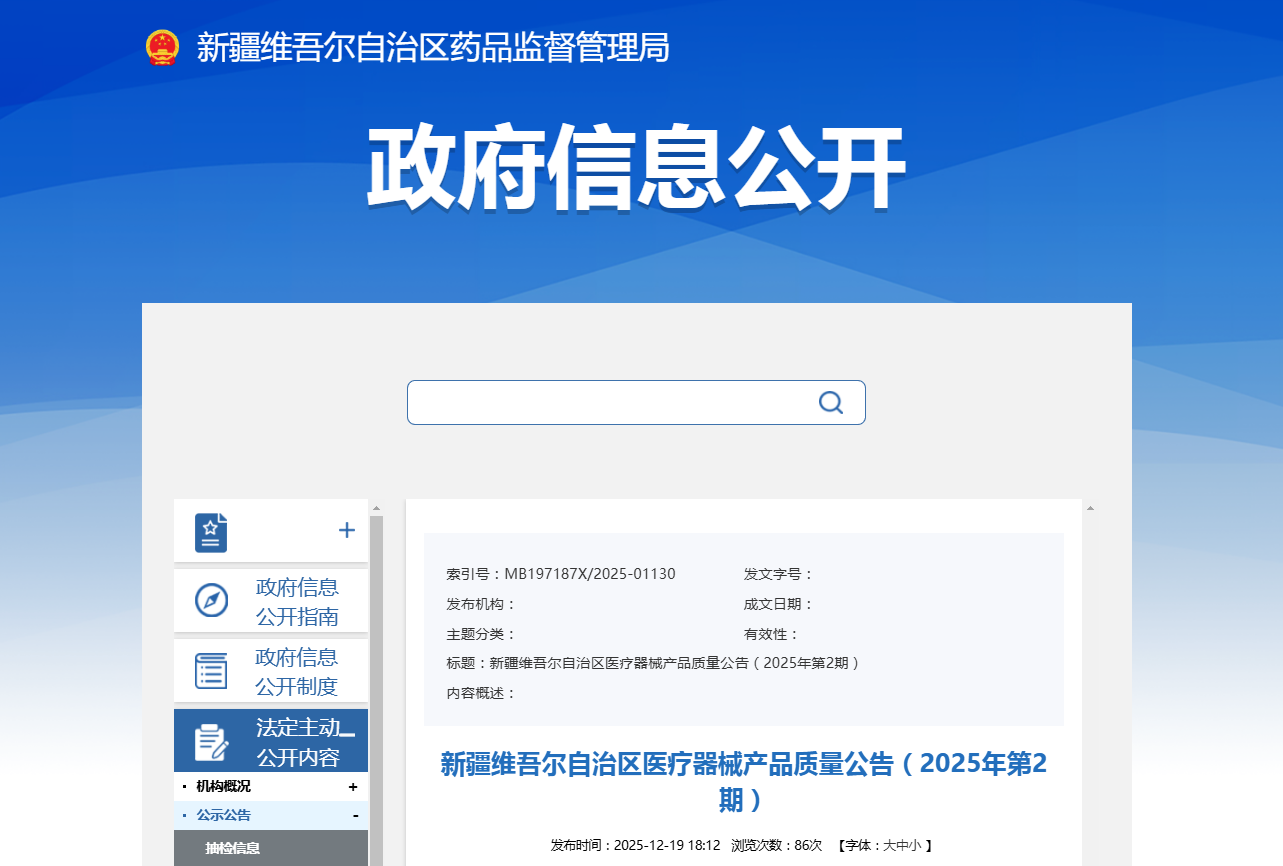
Task: Set font size to 大 (large)
Action: (x=888, y=845)
